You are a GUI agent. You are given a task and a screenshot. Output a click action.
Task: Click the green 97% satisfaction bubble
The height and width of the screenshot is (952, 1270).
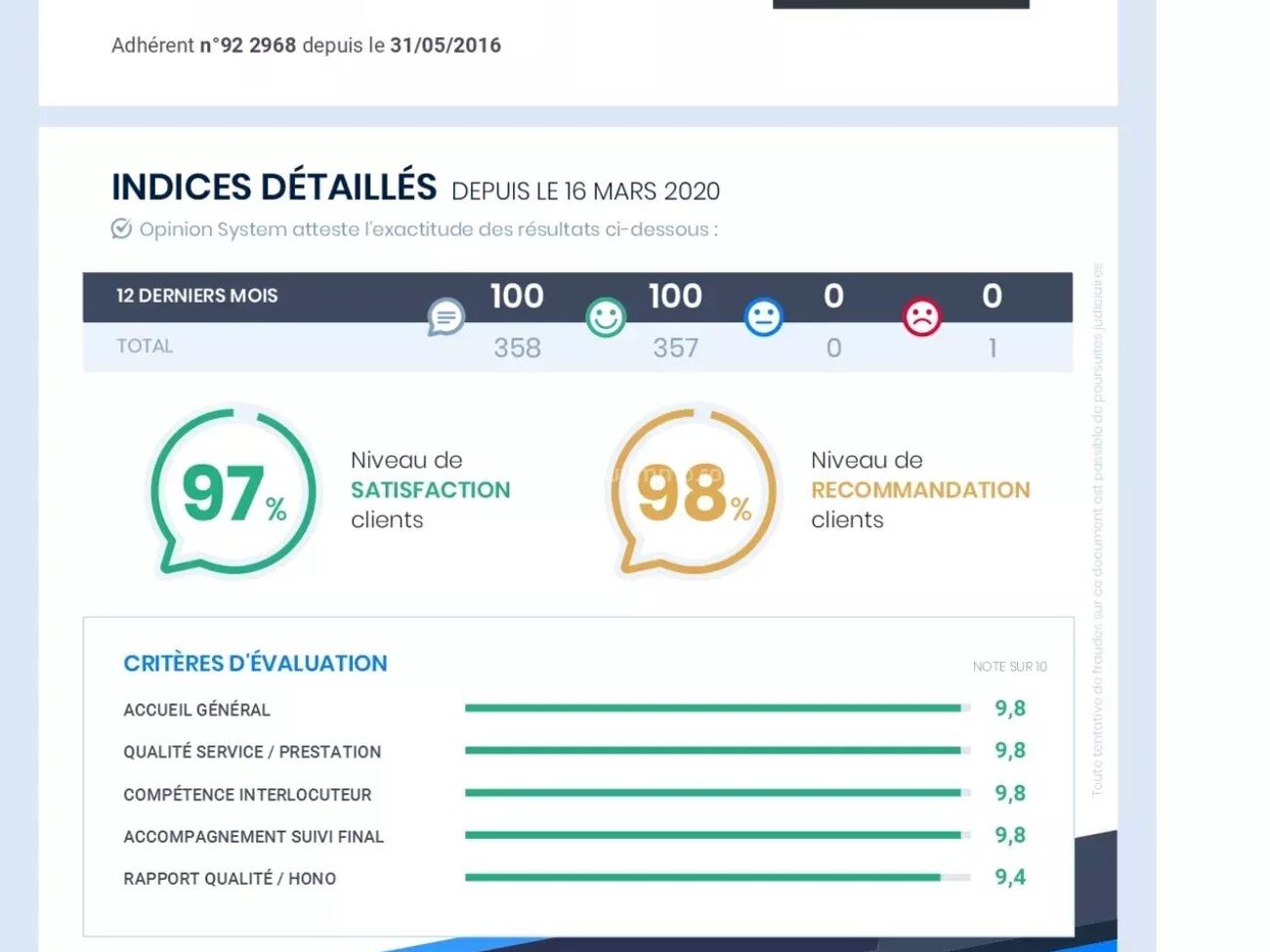(233, 491)
